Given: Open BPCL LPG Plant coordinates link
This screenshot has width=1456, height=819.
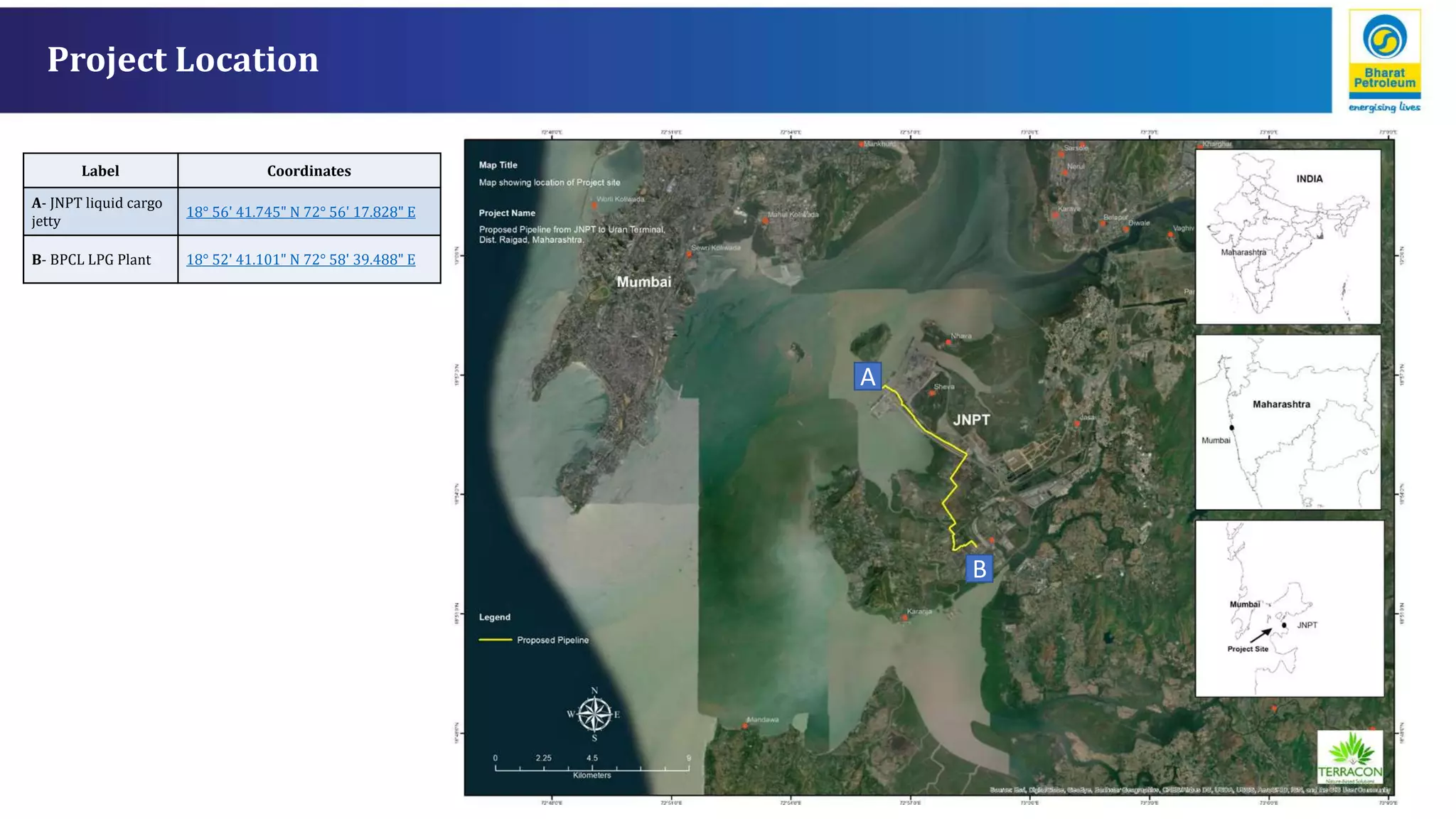Looking at the screenshot, I should tap(301, 259).
